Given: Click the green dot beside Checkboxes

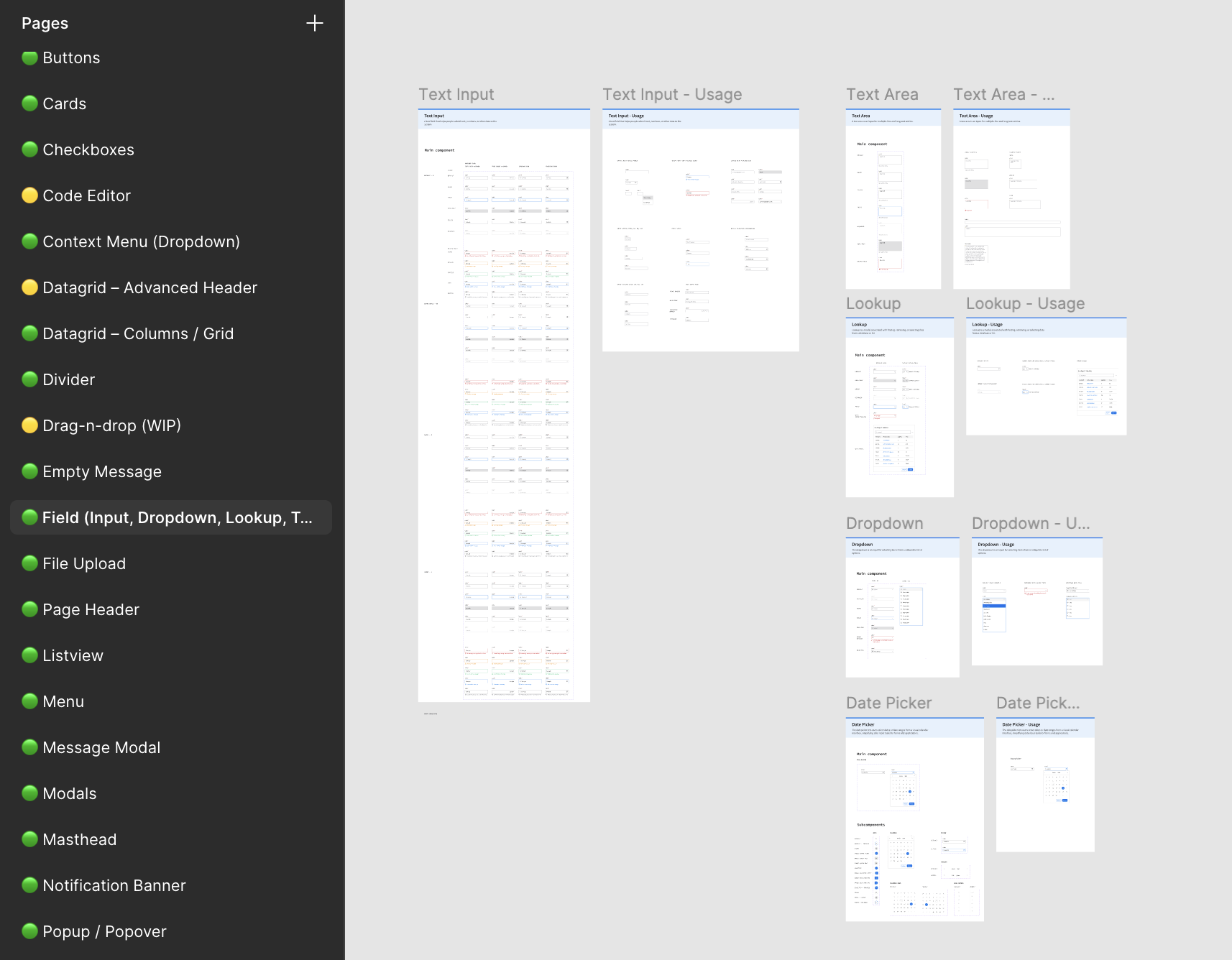Looking at the screenshot, I should (29, 149).
